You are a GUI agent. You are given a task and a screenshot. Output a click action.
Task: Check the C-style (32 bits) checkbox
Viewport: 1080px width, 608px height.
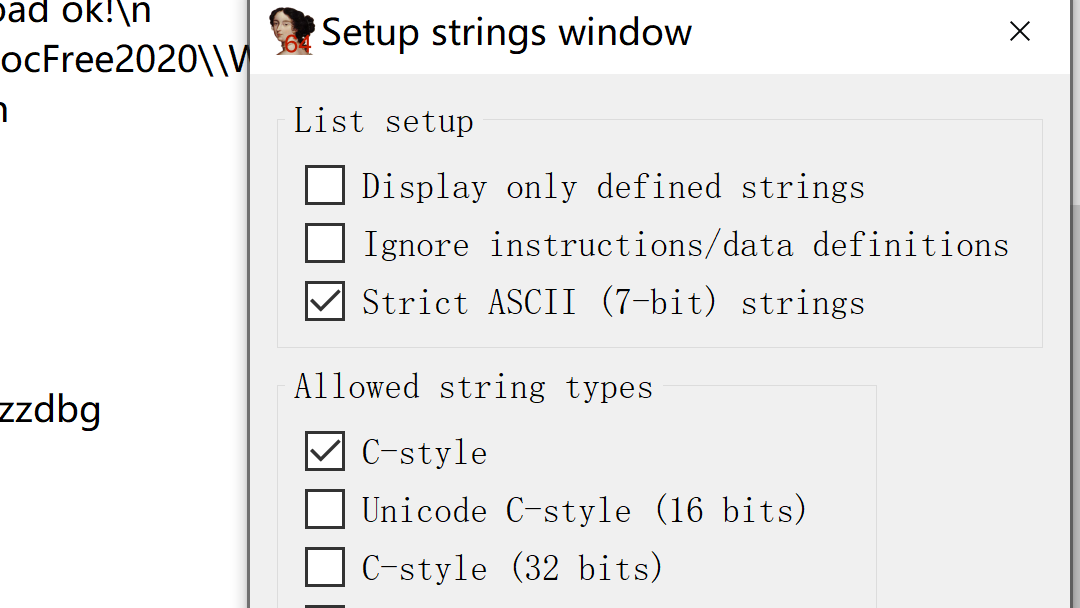pyautogui.click(x=325, y=568)
